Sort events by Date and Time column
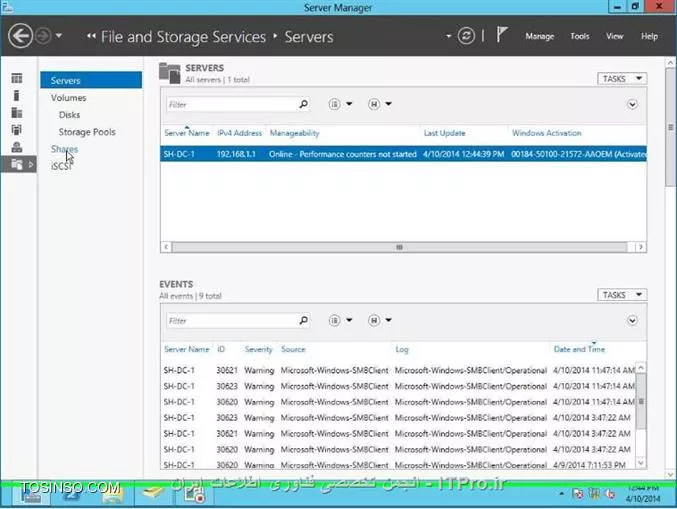 [579, 349]
